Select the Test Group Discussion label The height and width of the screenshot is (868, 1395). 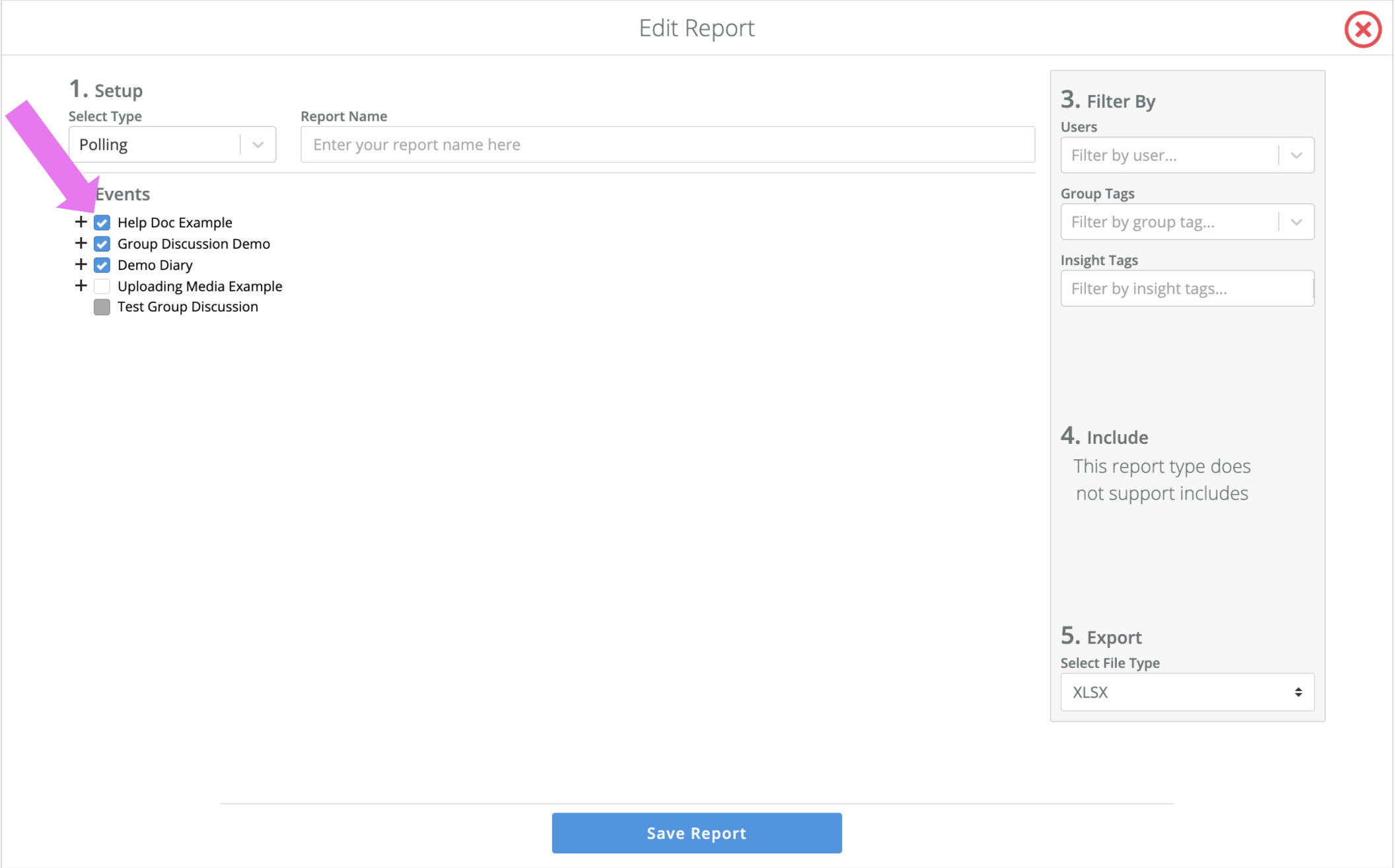pyautogui.click(x=188, y=307)
